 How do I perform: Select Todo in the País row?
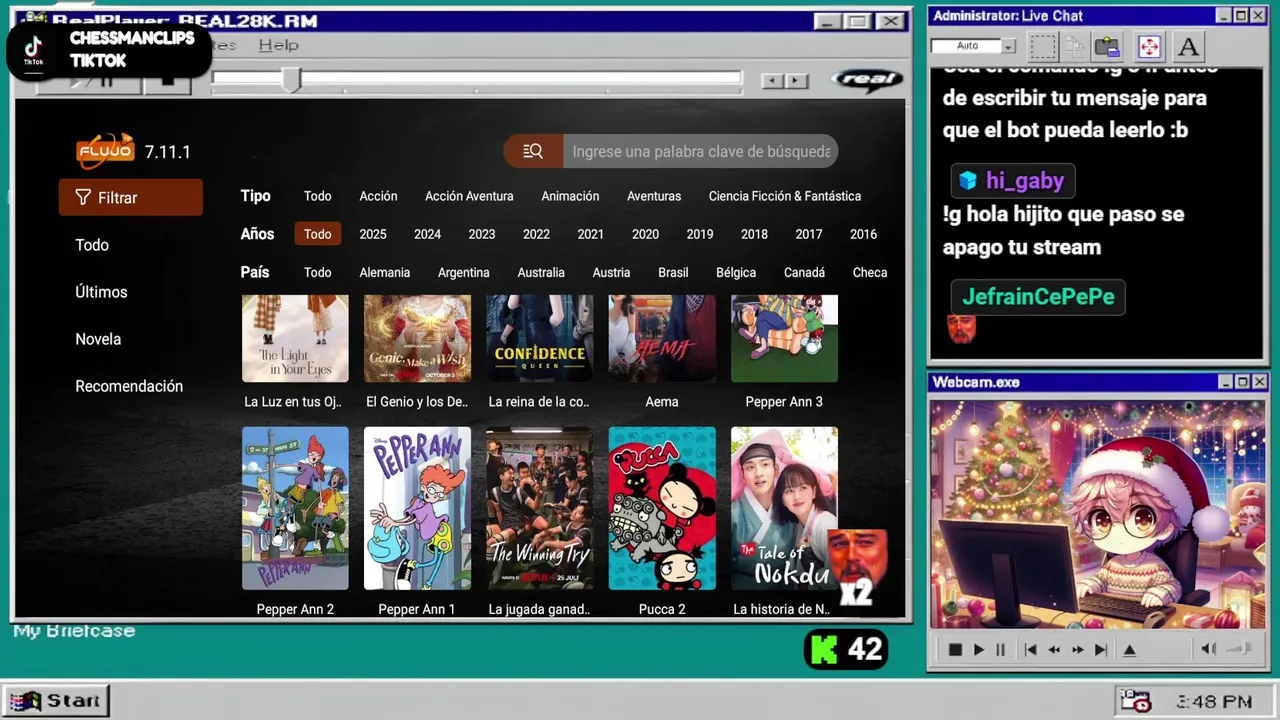[318, 272]
